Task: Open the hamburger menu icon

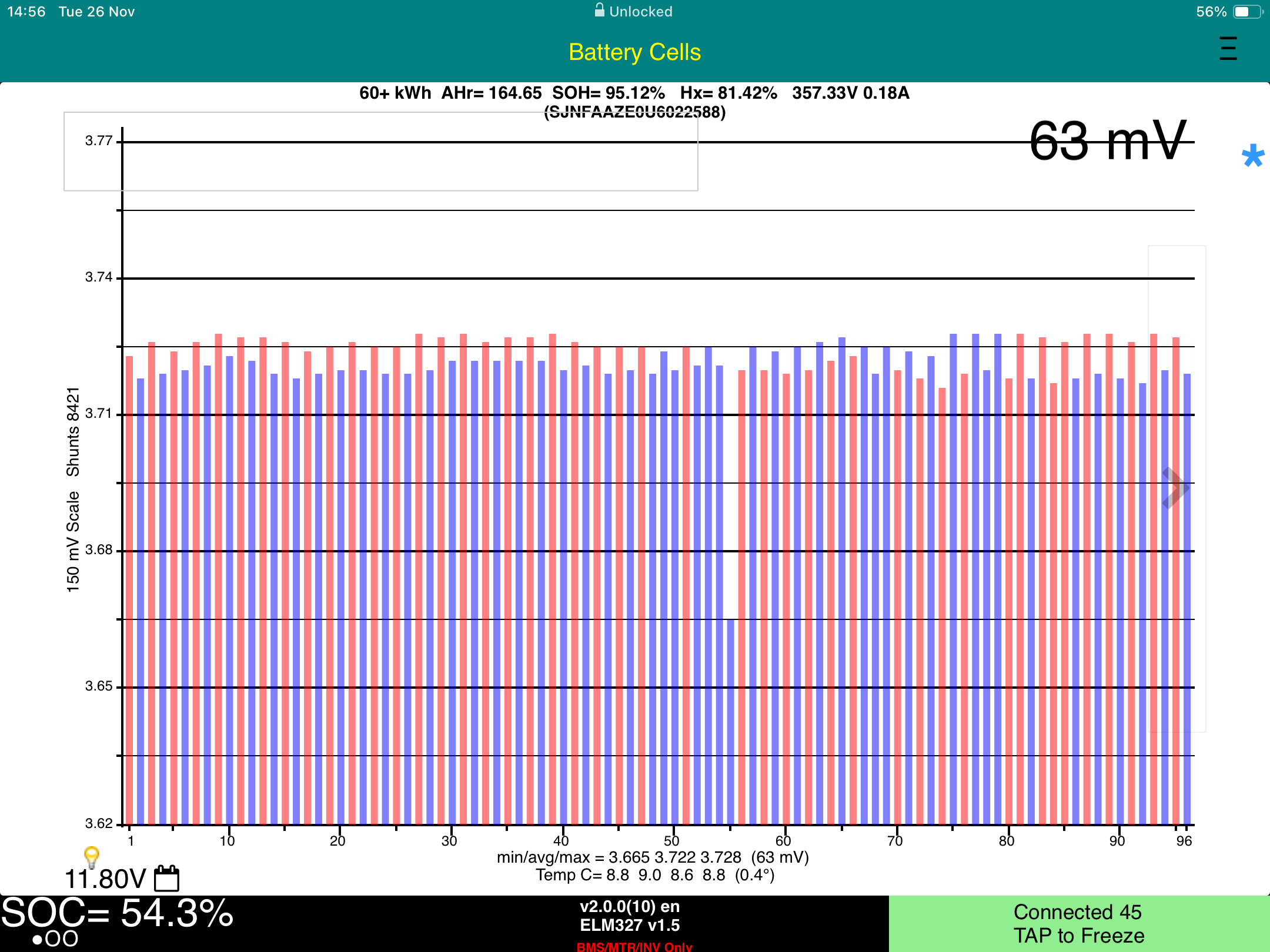Action: pyautogui.click(x=1228, y=49)
